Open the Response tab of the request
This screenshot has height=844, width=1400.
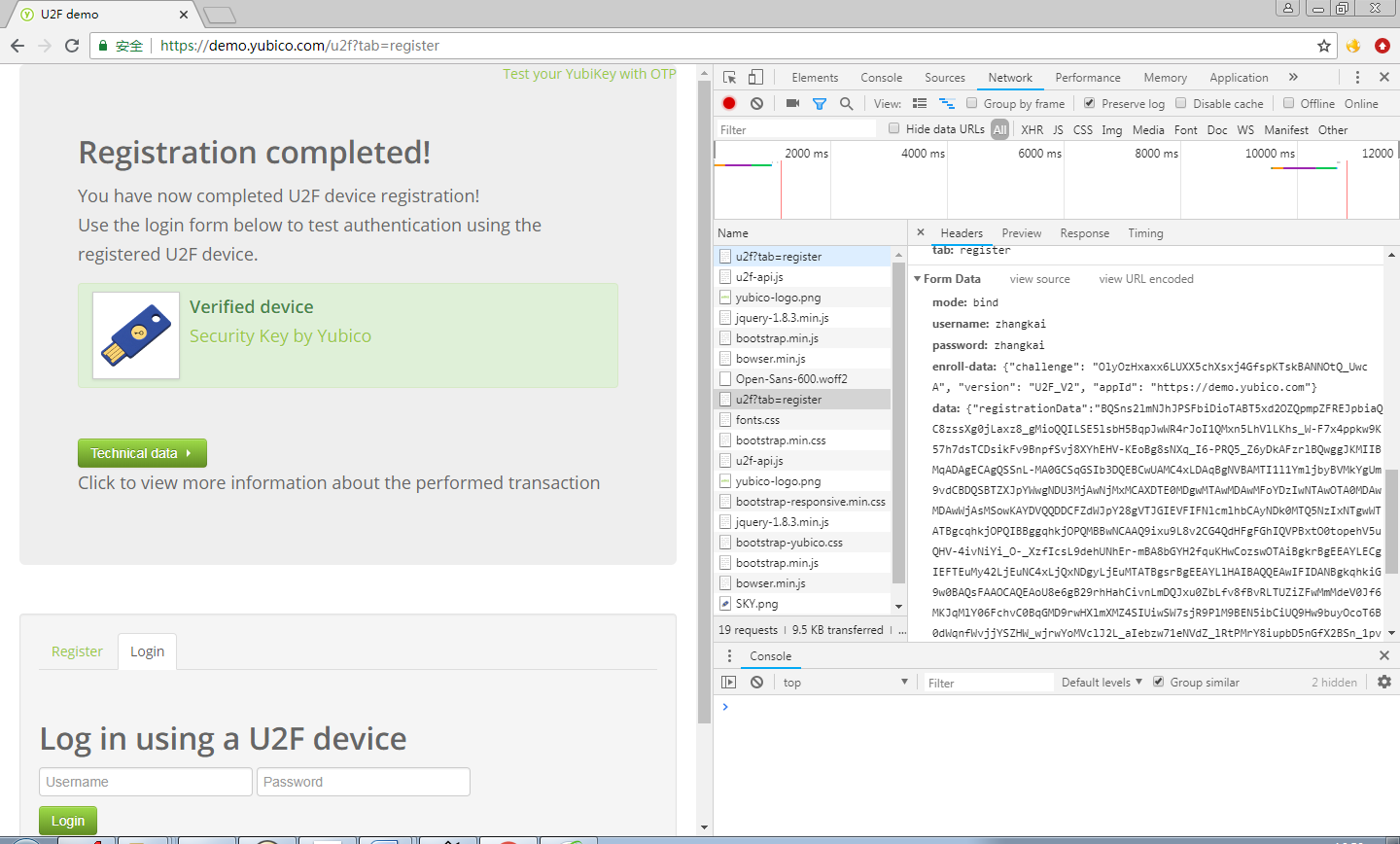[1085, 233]
